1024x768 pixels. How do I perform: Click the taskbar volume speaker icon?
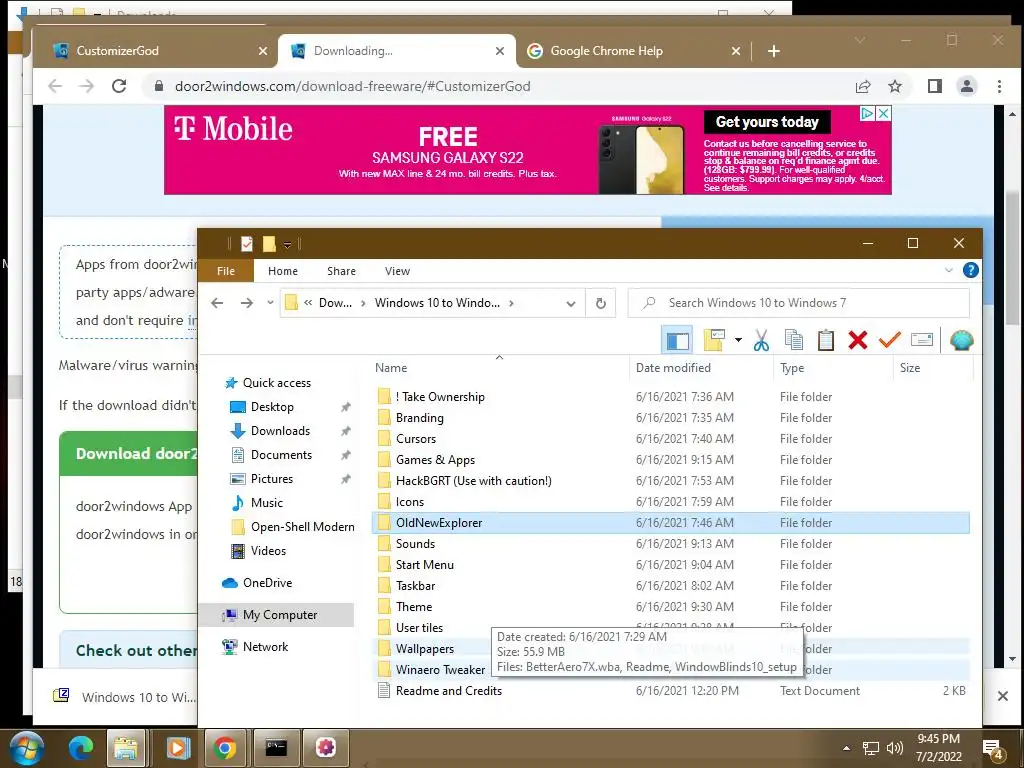tap(895, 748)
